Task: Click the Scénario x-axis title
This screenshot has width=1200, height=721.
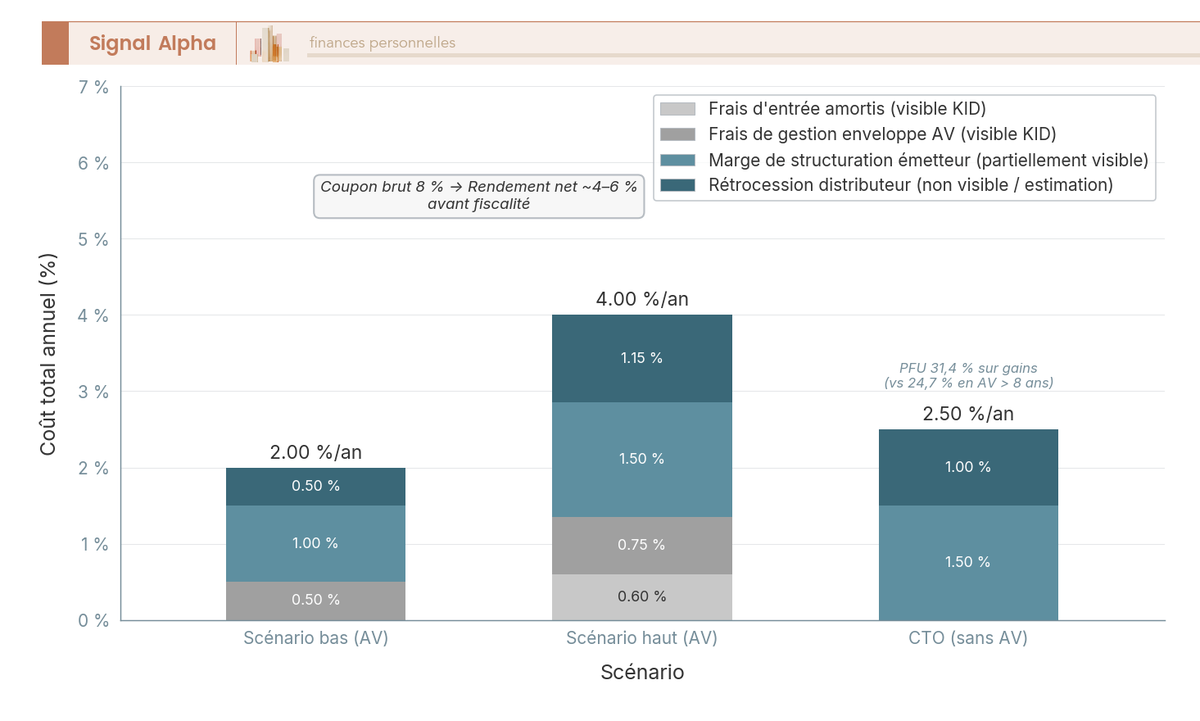Action: coord(644,673)
